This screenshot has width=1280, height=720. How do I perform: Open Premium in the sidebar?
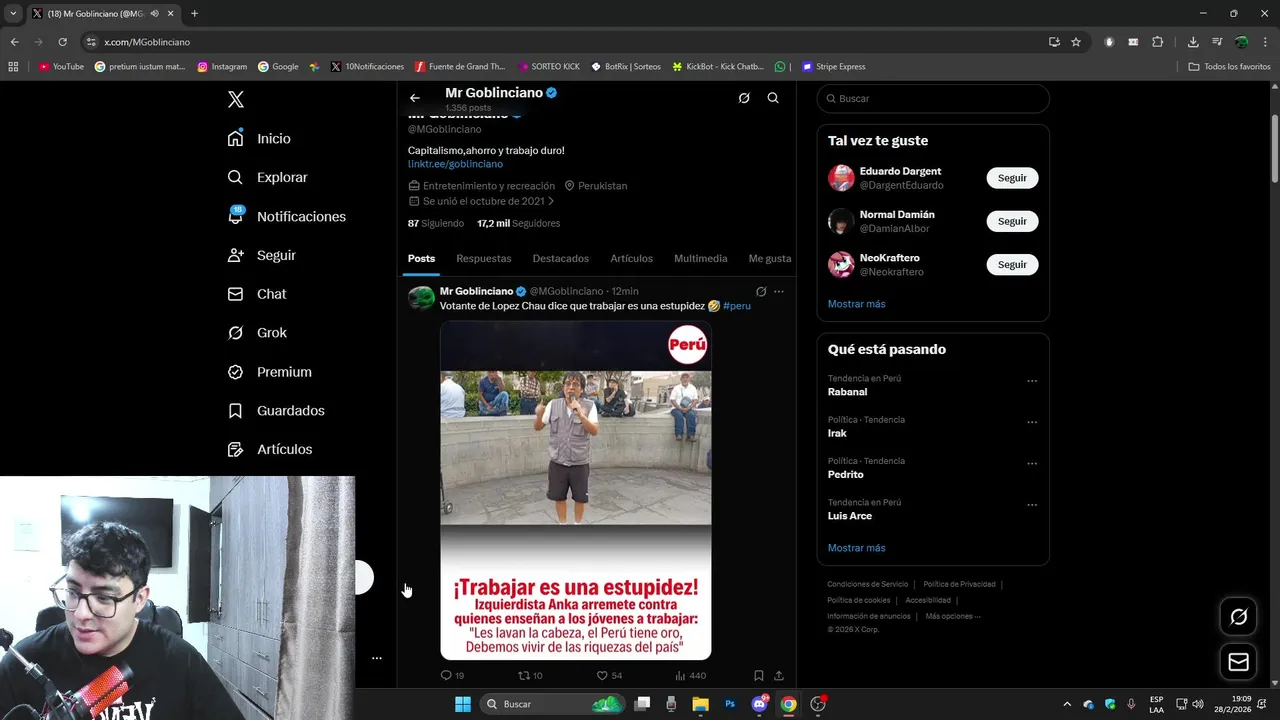pyautogui.click(x=269, y=372)
